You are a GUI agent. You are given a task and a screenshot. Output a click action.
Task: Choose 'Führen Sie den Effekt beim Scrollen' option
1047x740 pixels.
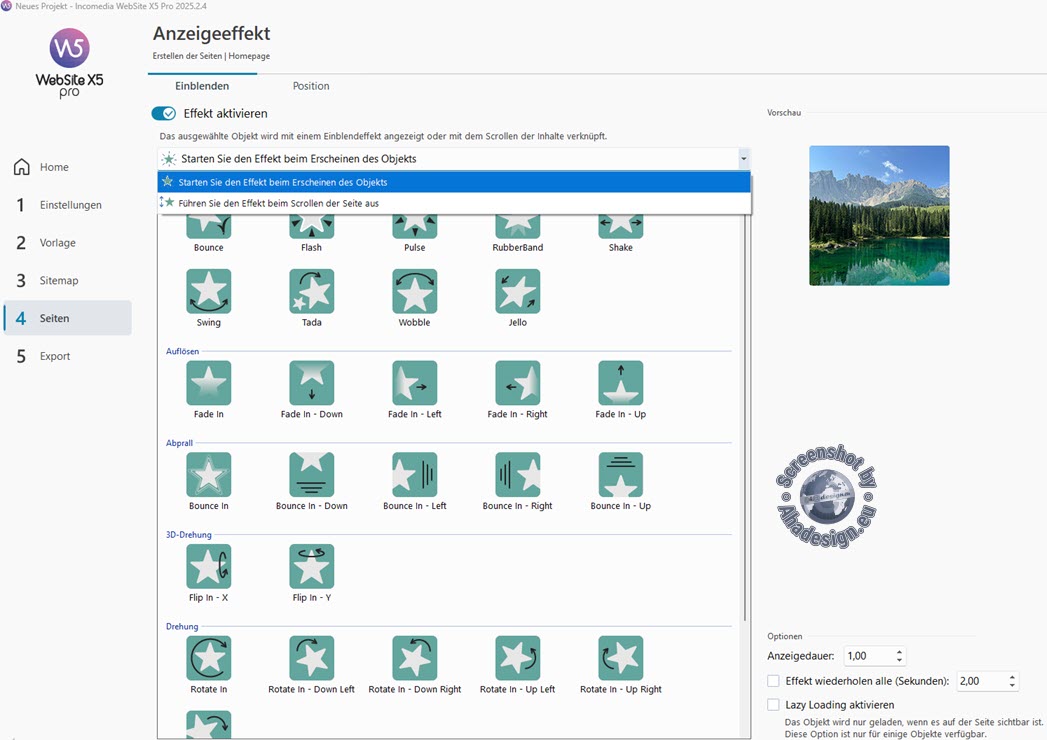pyautogui.click(x=454, y=203)
